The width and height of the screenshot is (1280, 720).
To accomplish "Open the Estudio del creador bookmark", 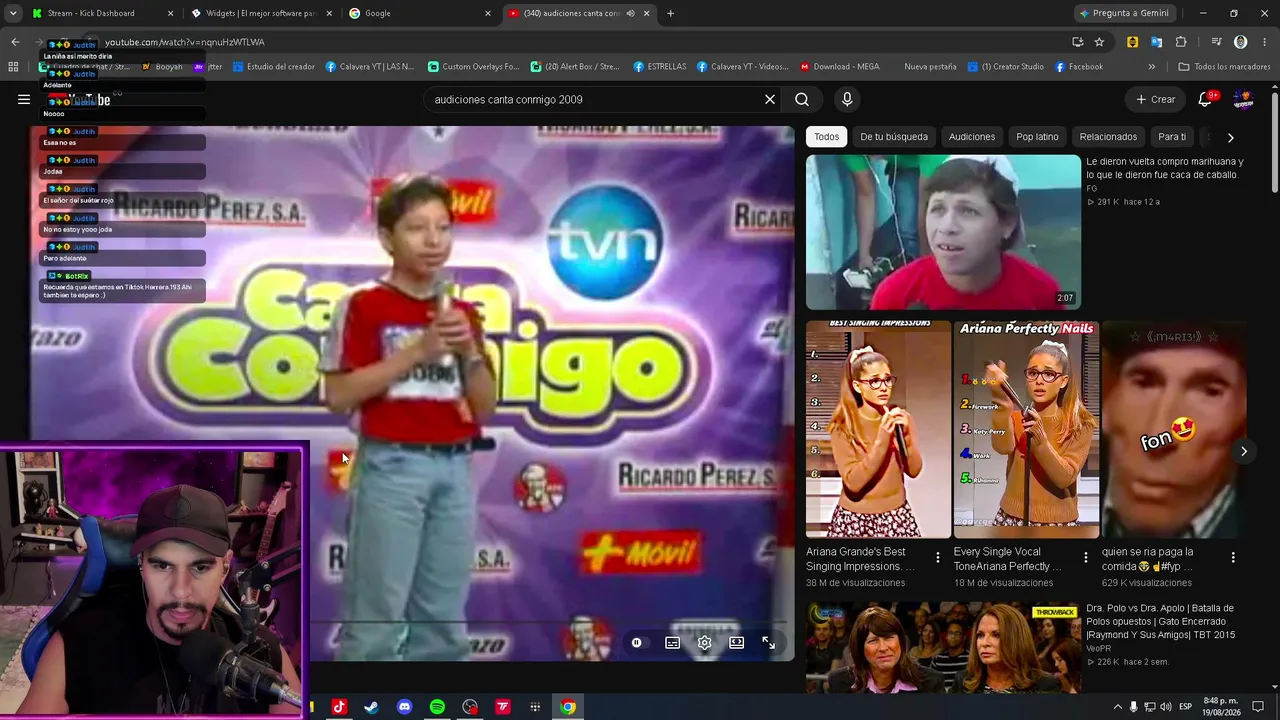I will coord(274,67).
